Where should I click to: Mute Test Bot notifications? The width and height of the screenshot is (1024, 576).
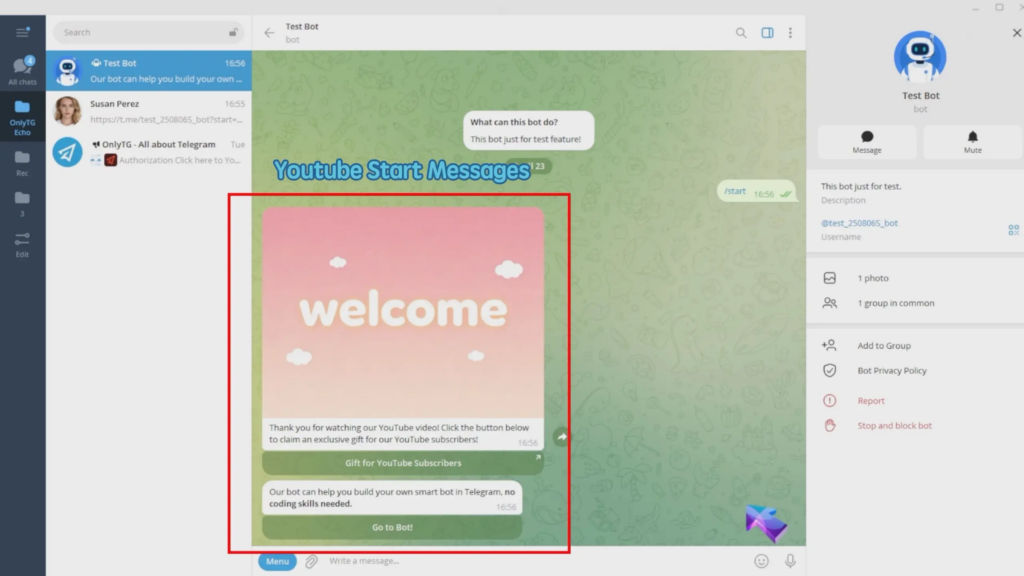(971, 142)
